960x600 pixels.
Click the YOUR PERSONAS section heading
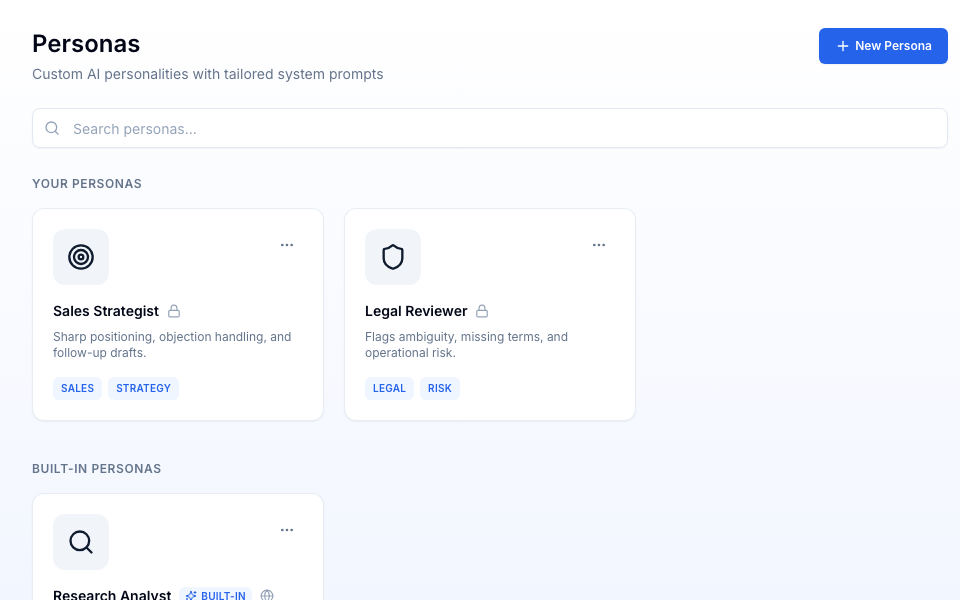pyautogui.click(x=87, y=184)
